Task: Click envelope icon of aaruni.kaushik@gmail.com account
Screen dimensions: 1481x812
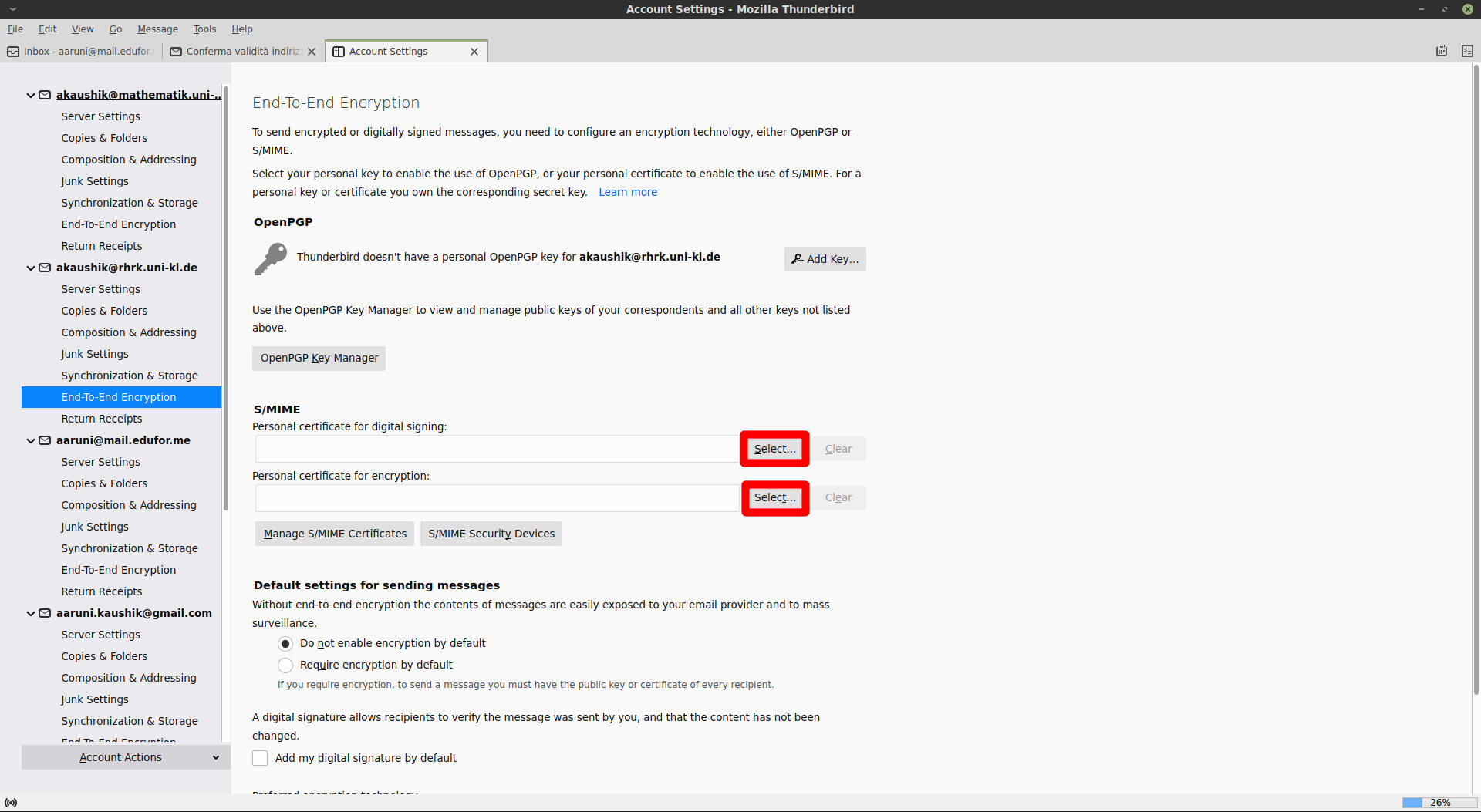Action: (x=45, y=613)
